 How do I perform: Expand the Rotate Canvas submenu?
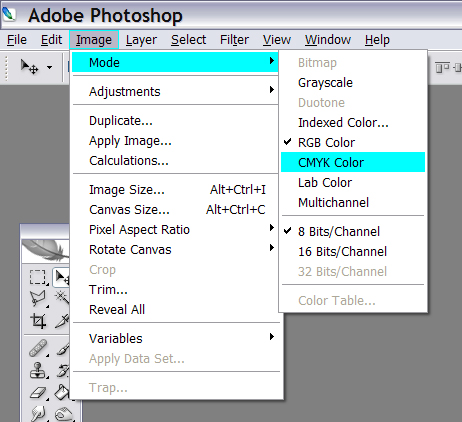point(175,249)
